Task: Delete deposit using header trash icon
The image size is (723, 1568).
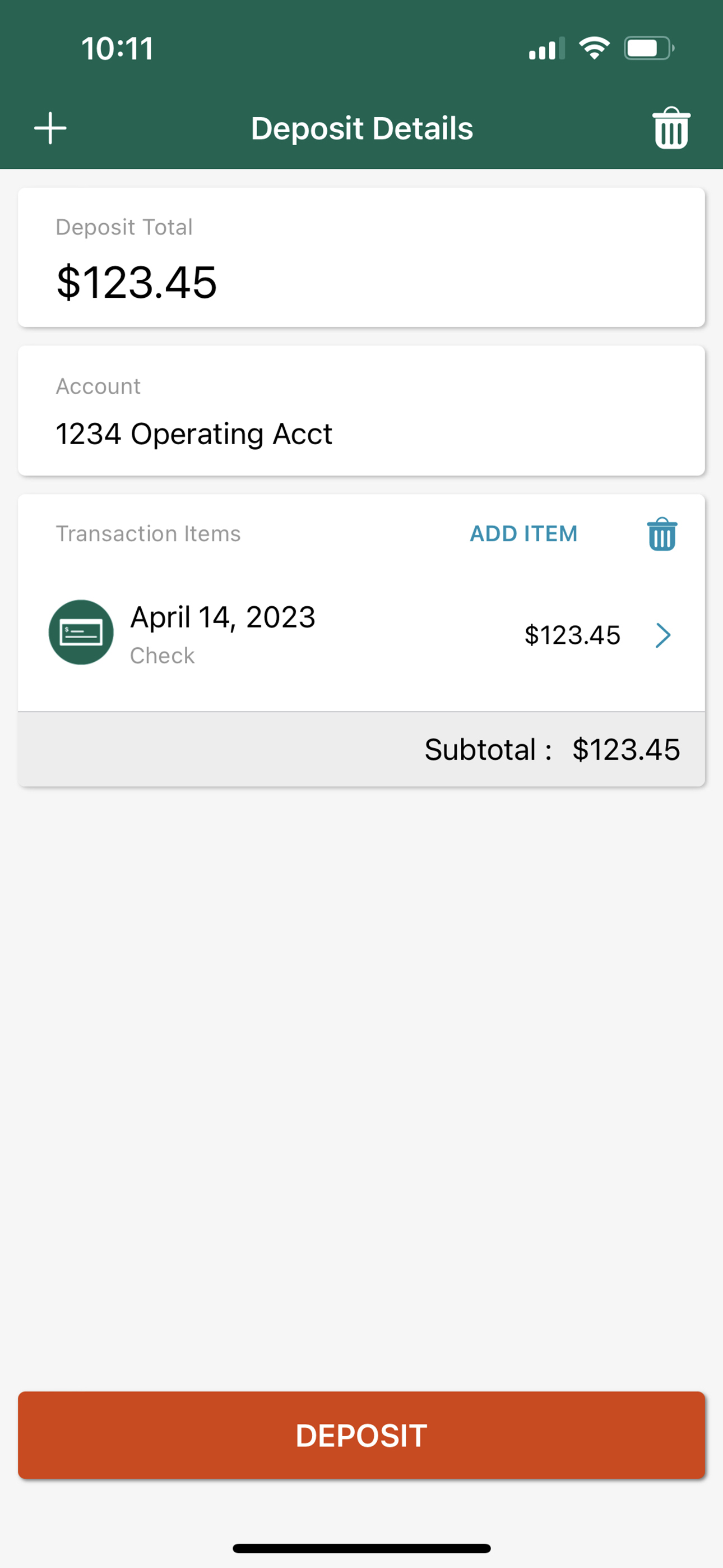Action: (671, 128)
